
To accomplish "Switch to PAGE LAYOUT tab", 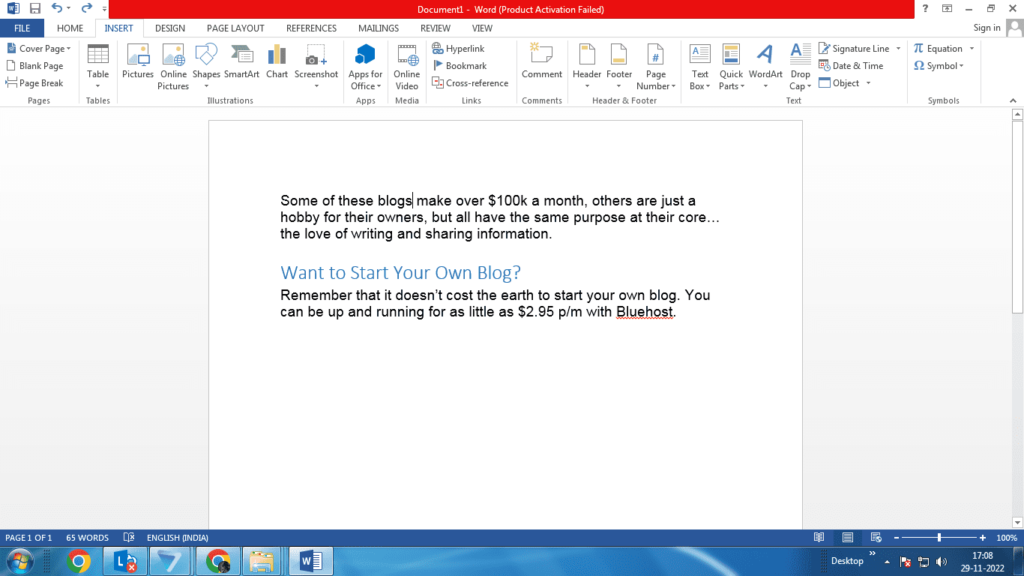I will point(235,28).
